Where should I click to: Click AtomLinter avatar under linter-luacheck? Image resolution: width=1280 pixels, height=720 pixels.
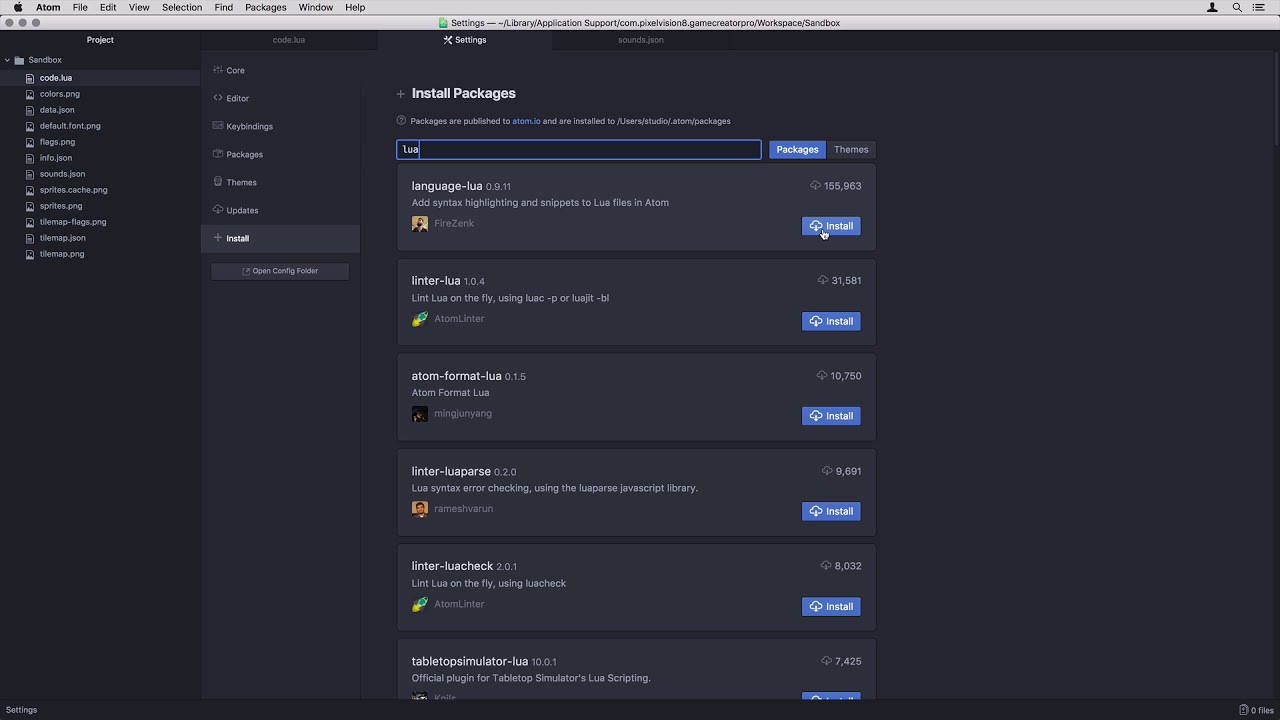coord(420,604)
